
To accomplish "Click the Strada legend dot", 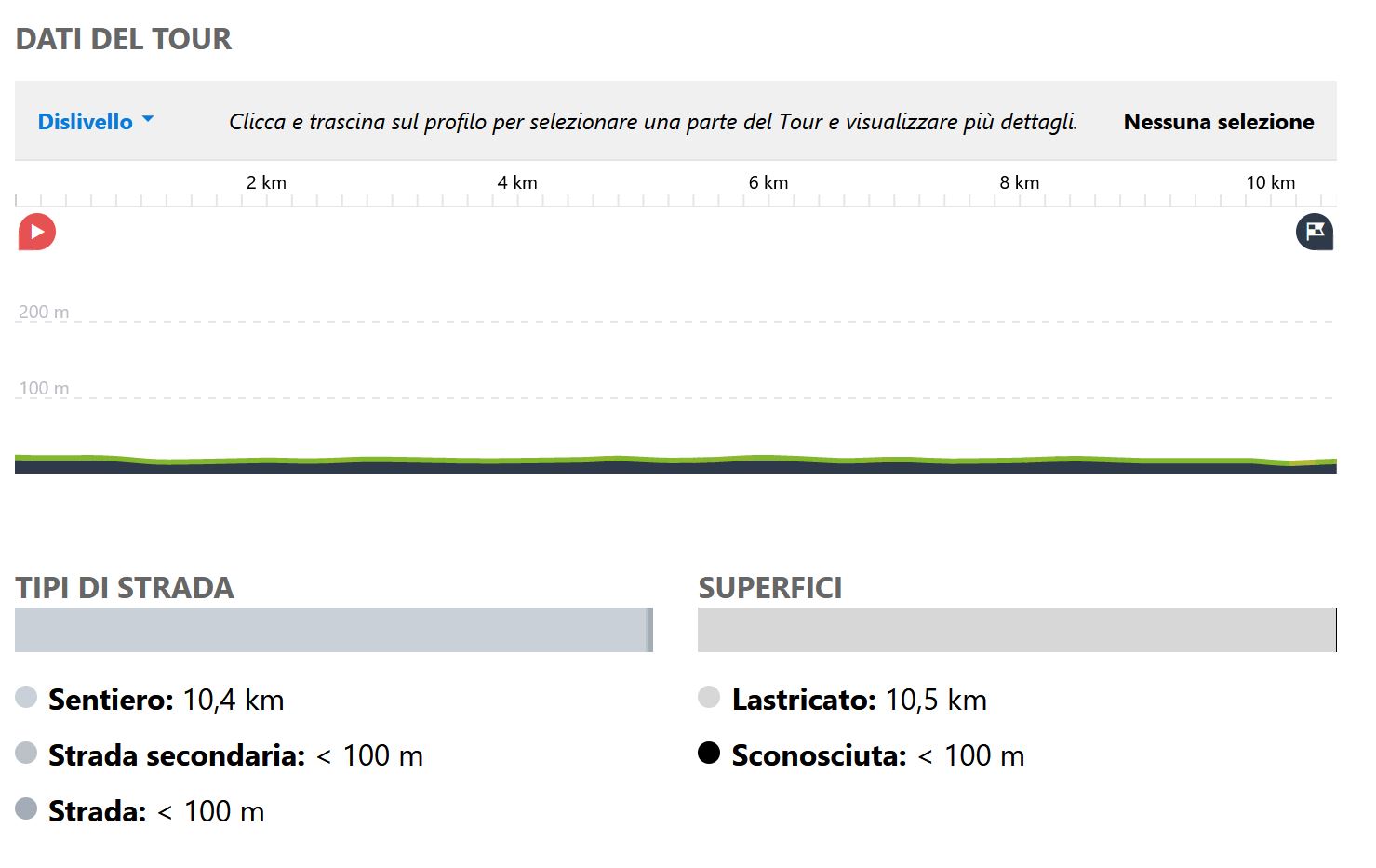I will pyautogui.click(x=26, y=808).
